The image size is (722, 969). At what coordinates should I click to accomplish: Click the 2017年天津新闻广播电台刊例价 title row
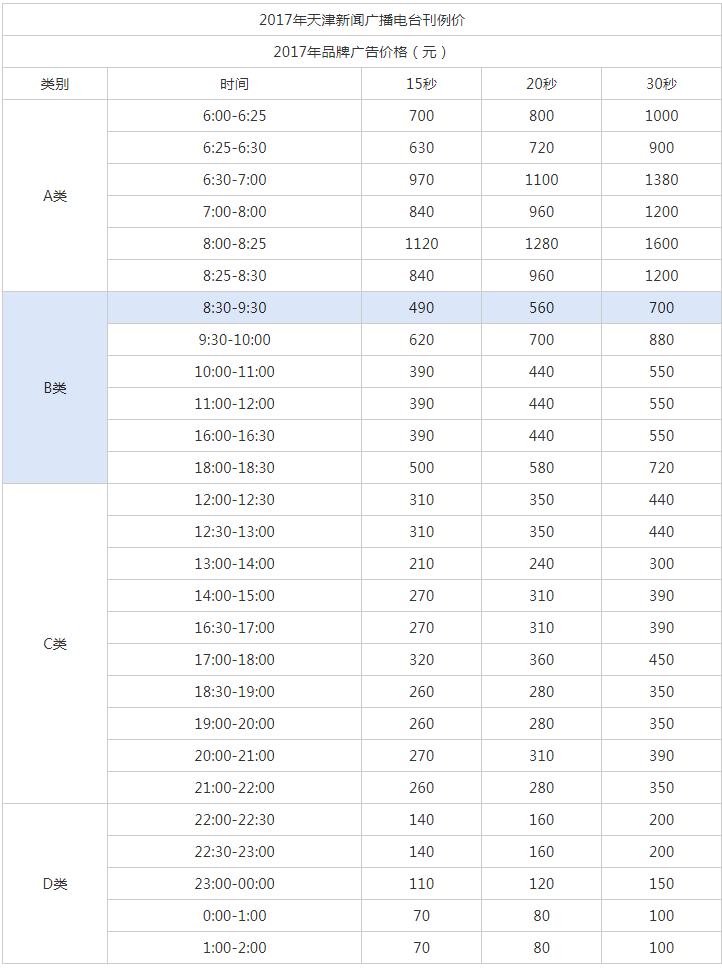pos(362,20)
